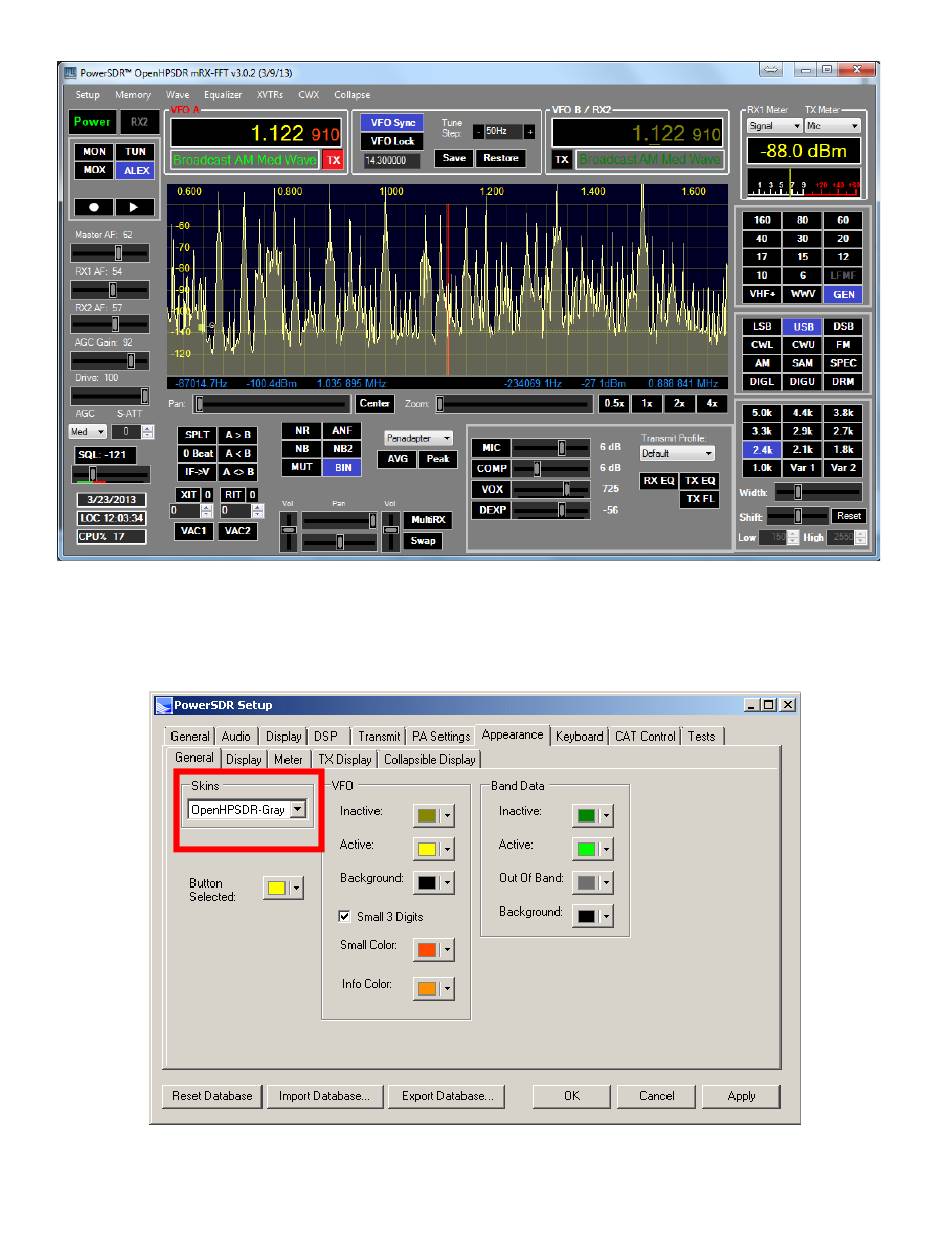Viewport: 950px width, 1248px height.
Task: Open the Panadapter display mode dropdown
Action: 420,438
